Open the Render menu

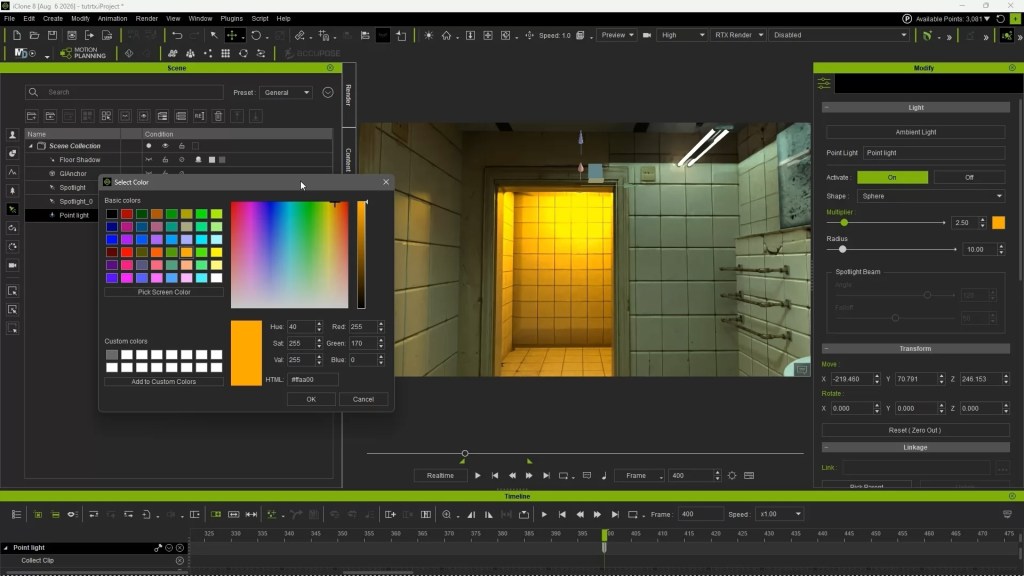(147, 18)
